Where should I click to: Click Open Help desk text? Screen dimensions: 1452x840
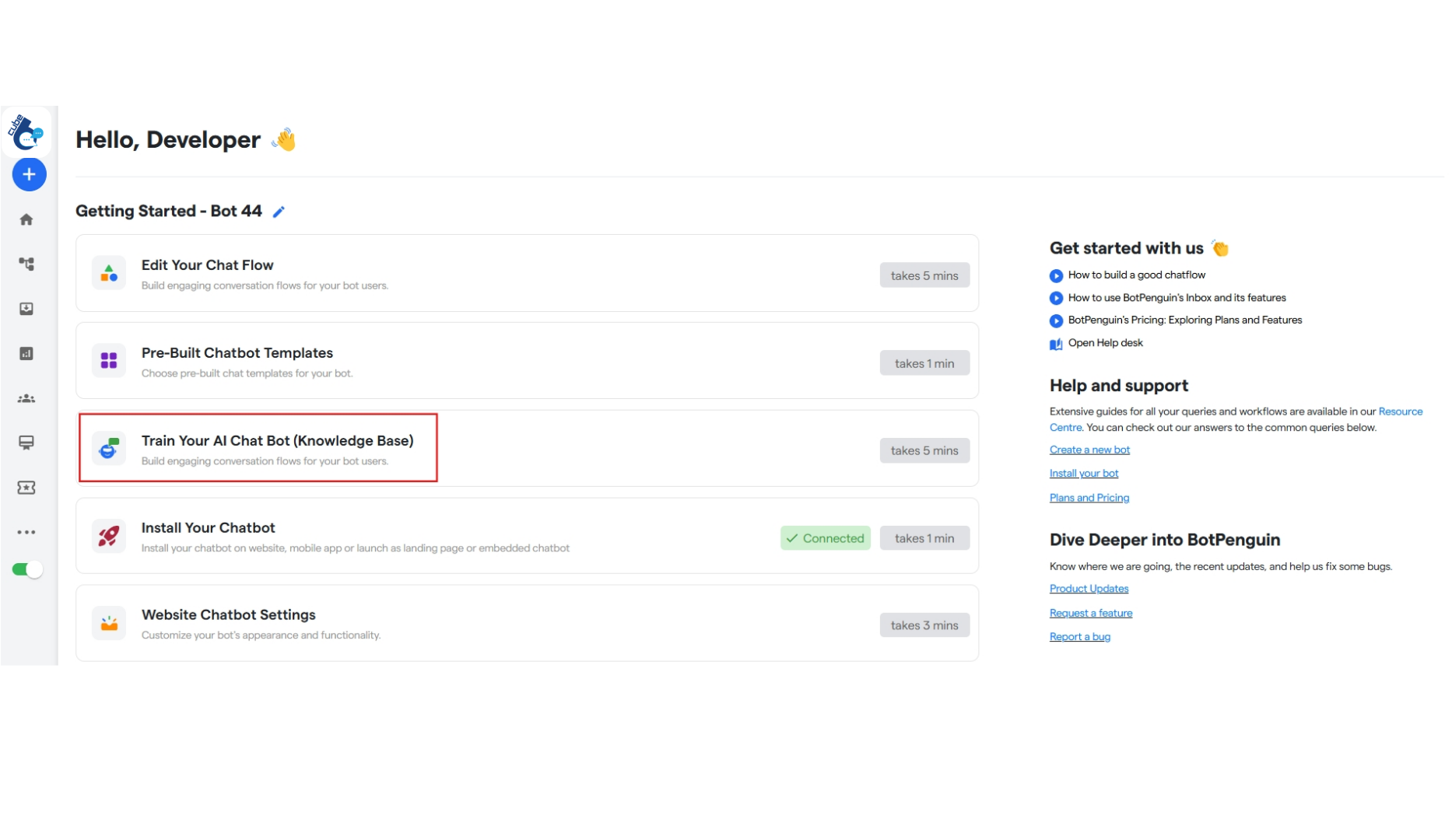[x=1105, y=342]
